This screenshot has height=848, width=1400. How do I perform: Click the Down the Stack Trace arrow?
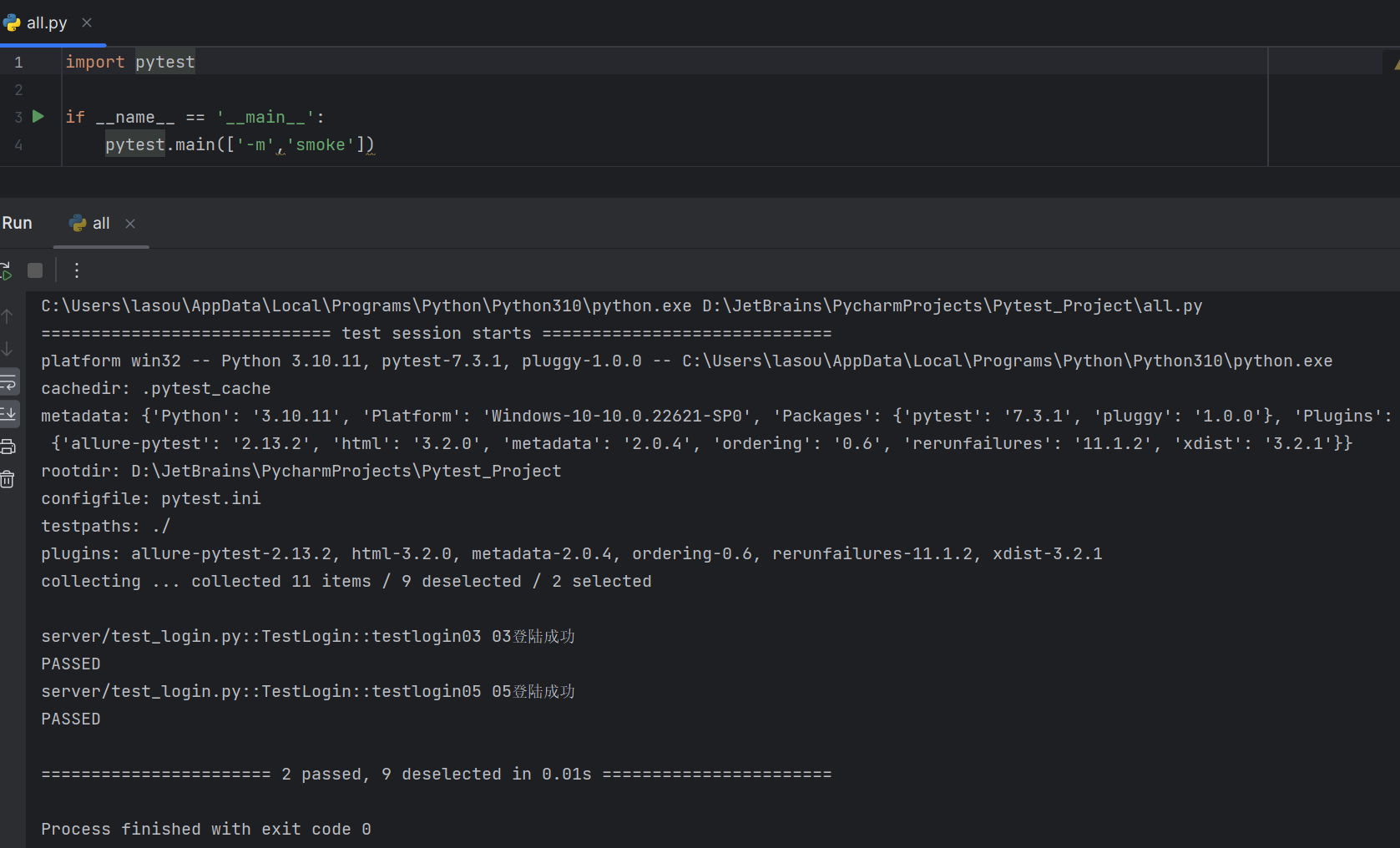[x=8, y=349]
